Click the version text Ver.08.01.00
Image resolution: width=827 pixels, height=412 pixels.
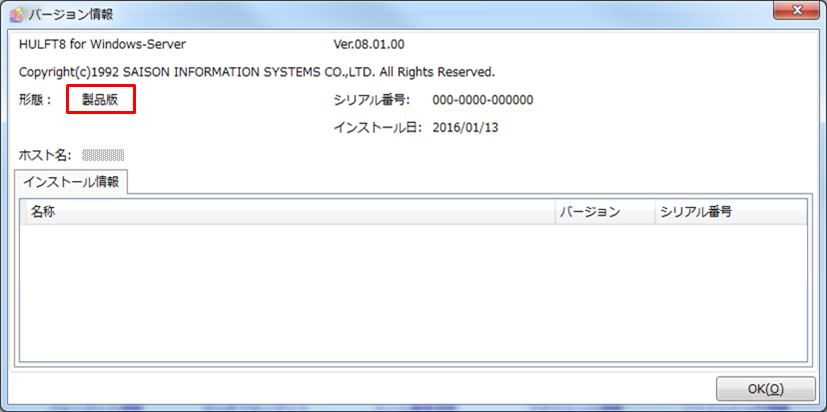coord(368,45)
